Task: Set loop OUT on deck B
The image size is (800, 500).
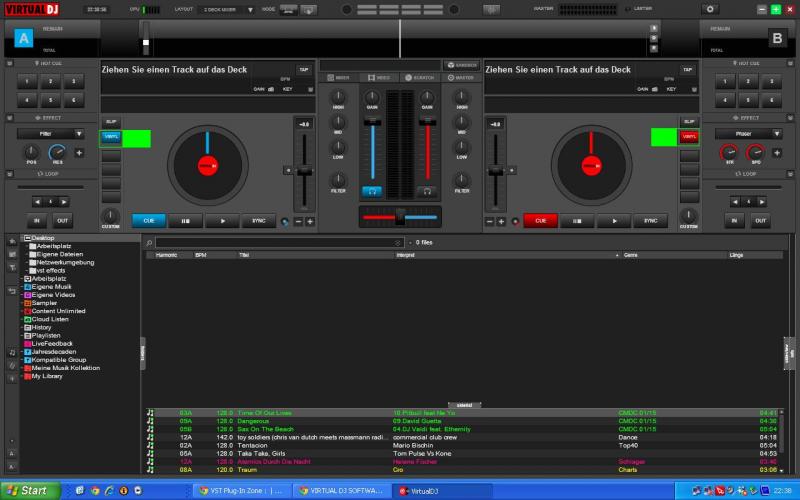Action: coord(760,221)
